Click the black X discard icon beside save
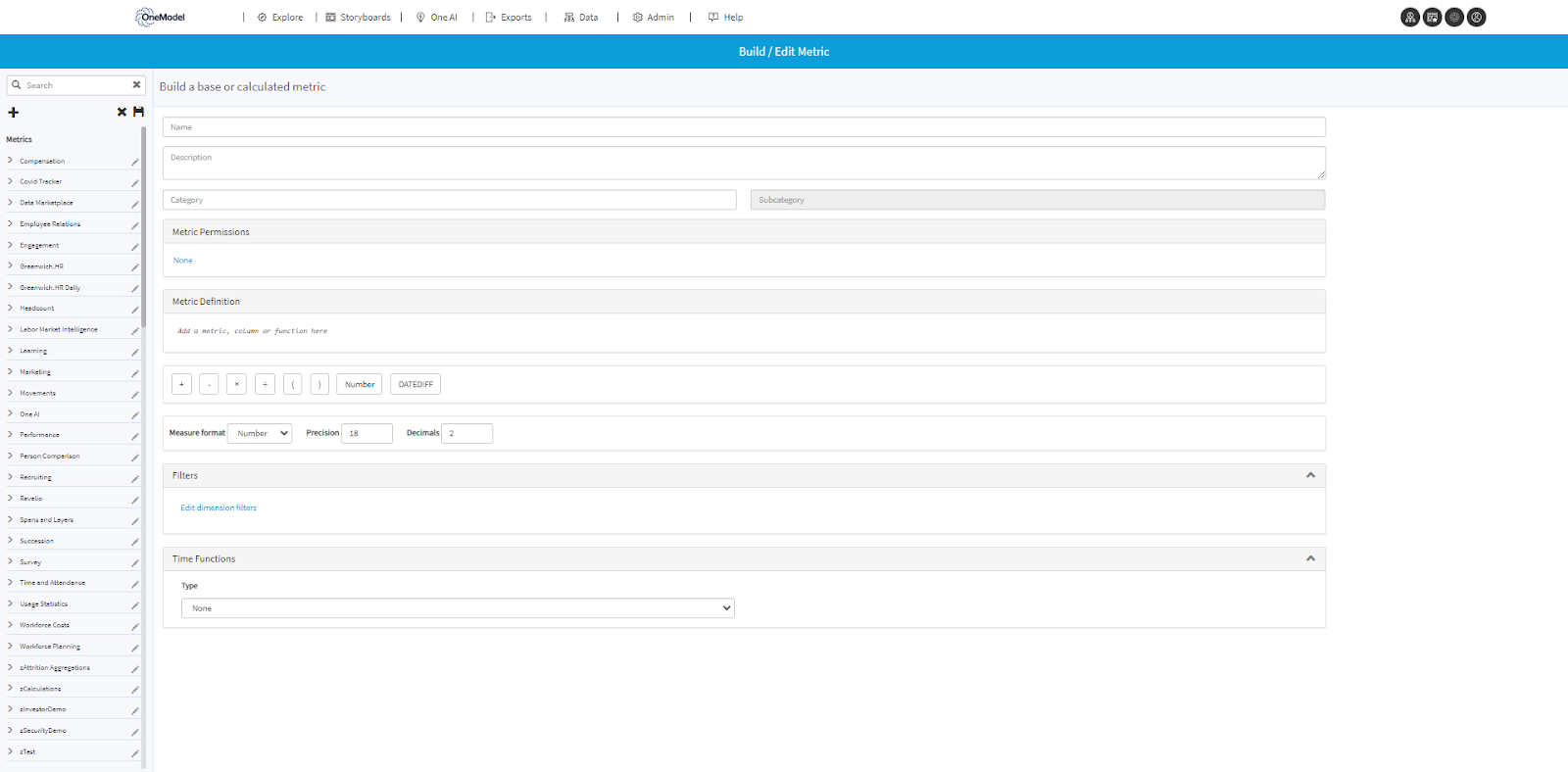Screen dimensions: 1568x772 click(122, 112)
